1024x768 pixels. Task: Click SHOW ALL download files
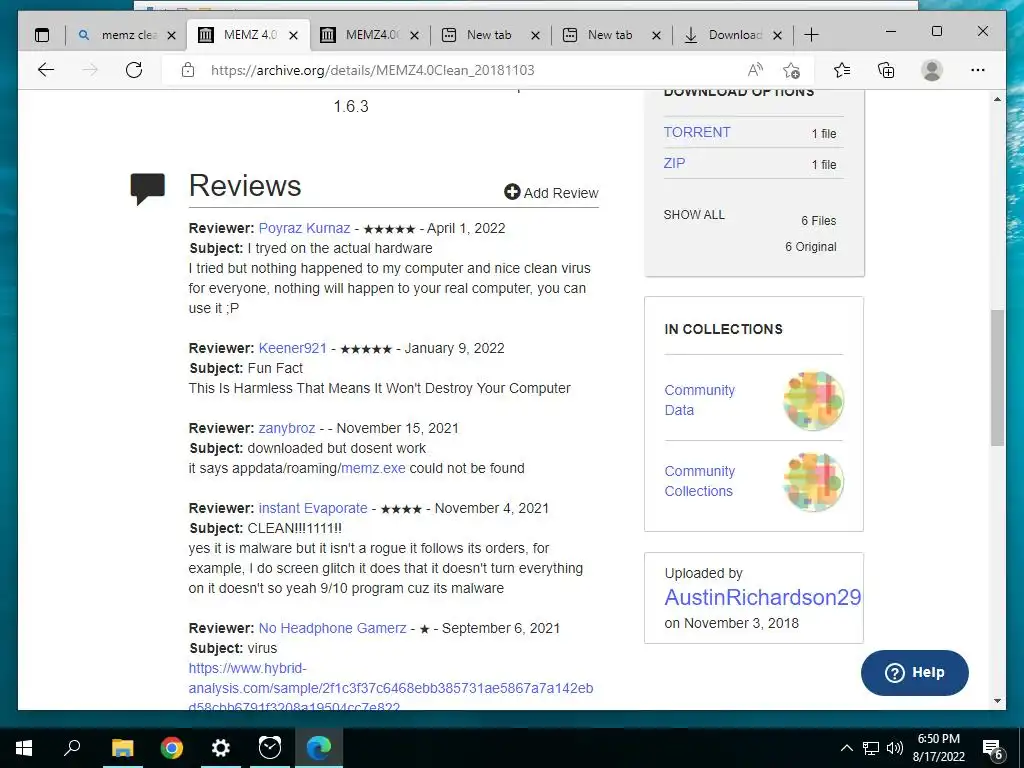point(694,215)
